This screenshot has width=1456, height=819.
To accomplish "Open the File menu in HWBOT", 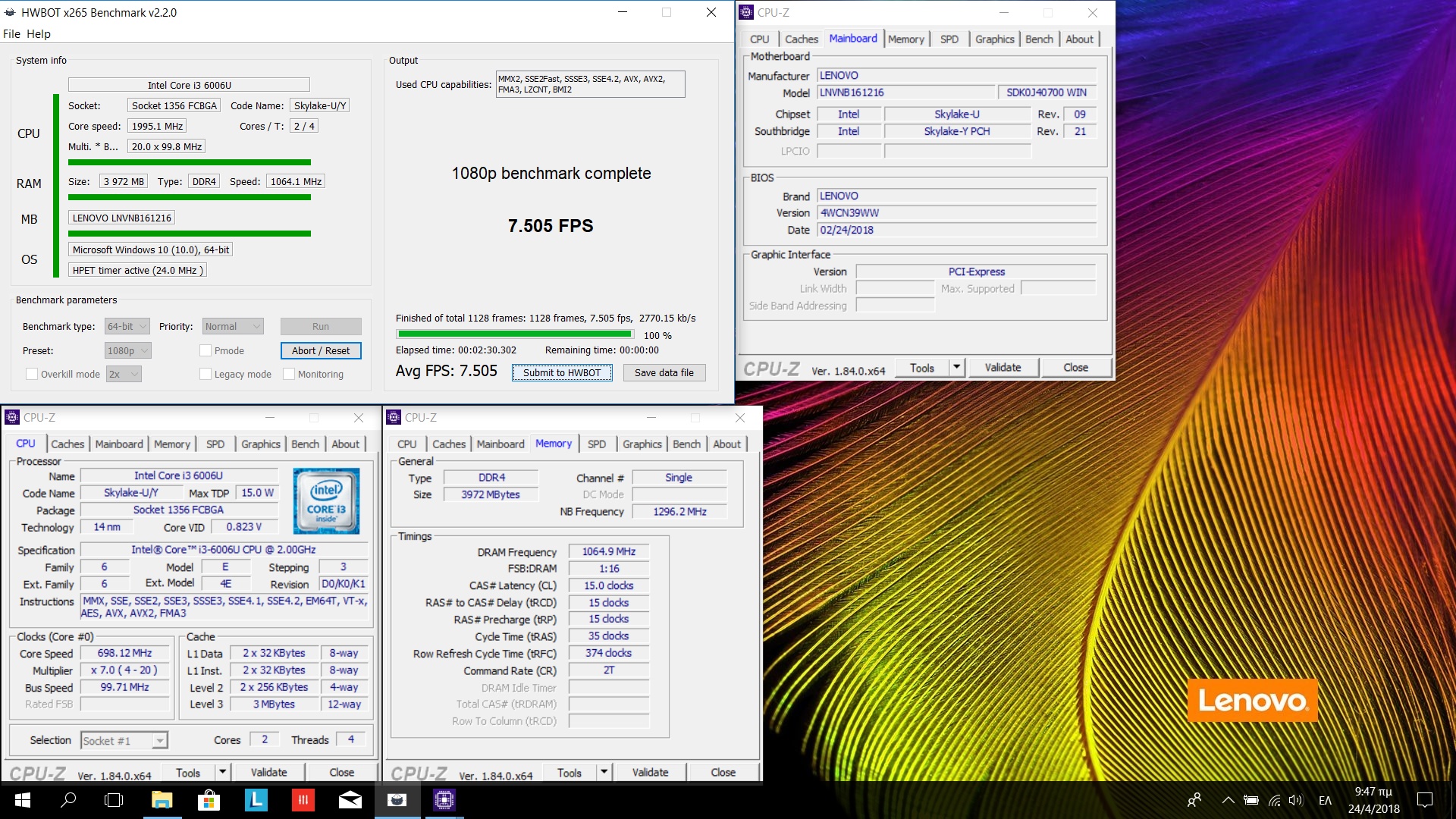I will point(11,33).
